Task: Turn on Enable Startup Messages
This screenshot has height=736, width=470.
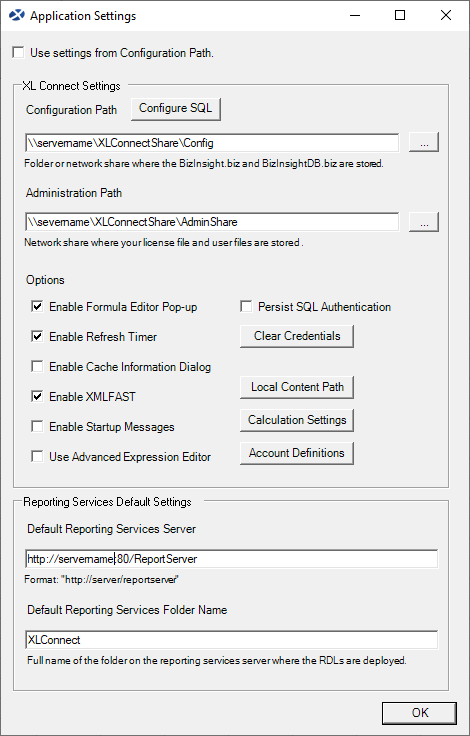Action: coord(37,427)
